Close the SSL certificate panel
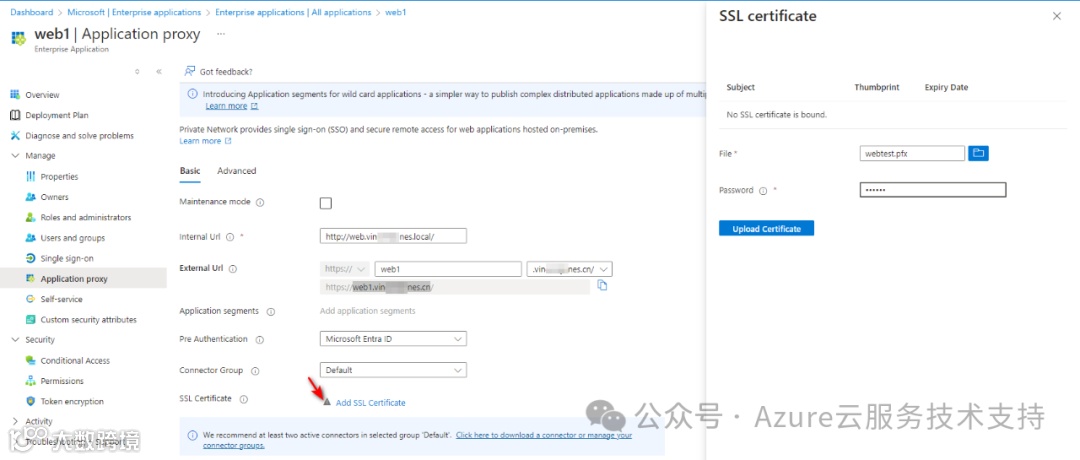The width and height of the screenshot is (1080, 460). [x=1057, y=16]
